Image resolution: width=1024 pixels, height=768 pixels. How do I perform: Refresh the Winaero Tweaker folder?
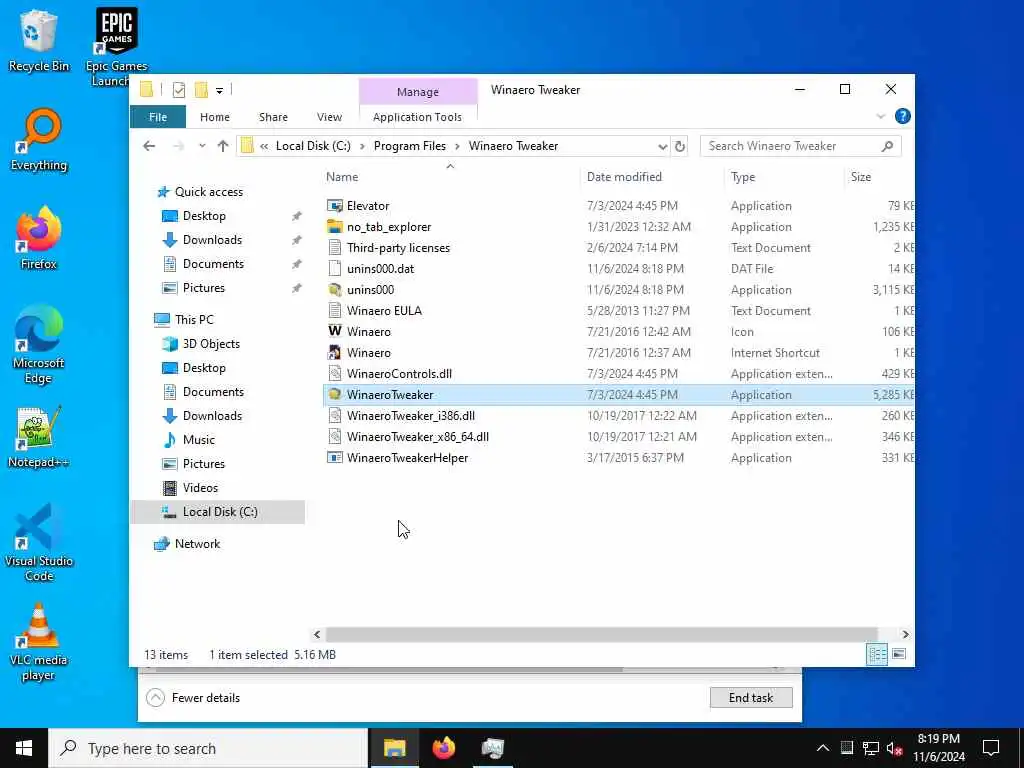point(680,146)
